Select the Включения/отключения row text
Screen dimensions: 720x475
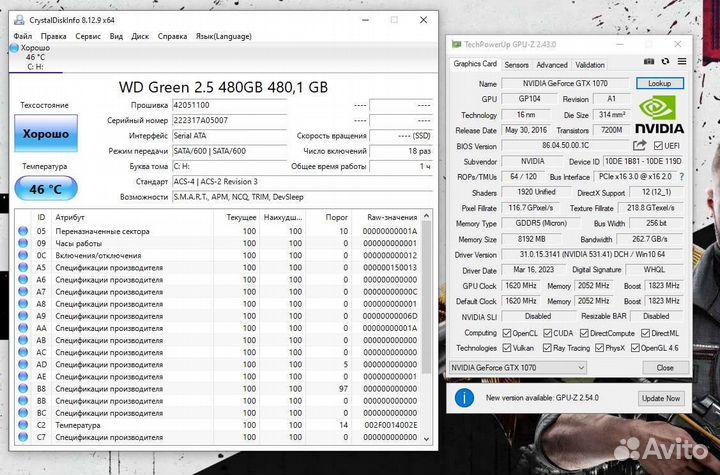[x=98, y=255]
